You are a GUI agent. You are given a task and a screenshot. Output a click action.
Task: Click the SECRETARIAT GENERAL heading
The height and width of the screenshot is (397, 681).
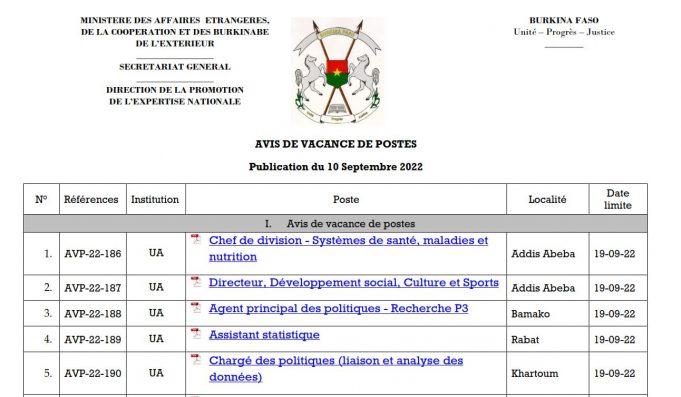point(175,67)
